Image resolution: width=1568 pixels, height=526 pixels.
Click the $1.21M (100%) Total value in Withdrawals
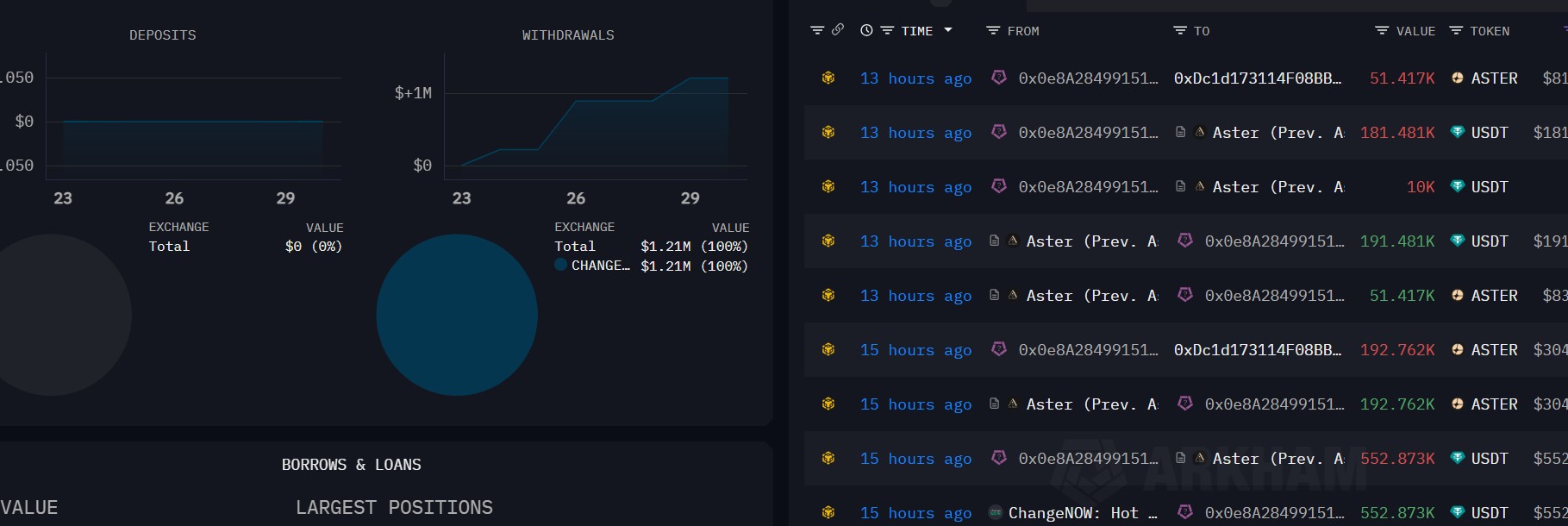point(694,247)
